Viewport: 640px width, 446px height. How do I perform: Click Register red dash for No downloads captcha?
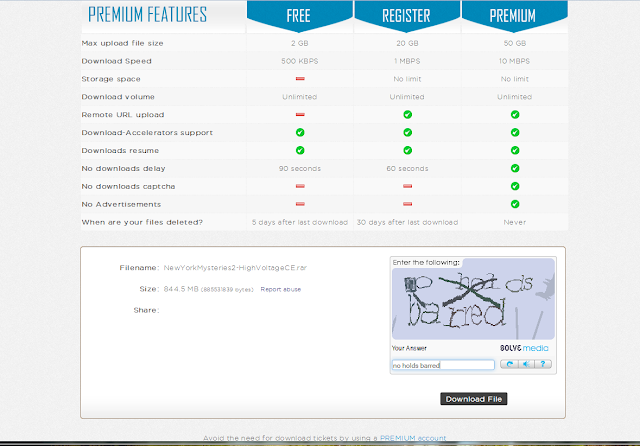click(x=407, y=186)
